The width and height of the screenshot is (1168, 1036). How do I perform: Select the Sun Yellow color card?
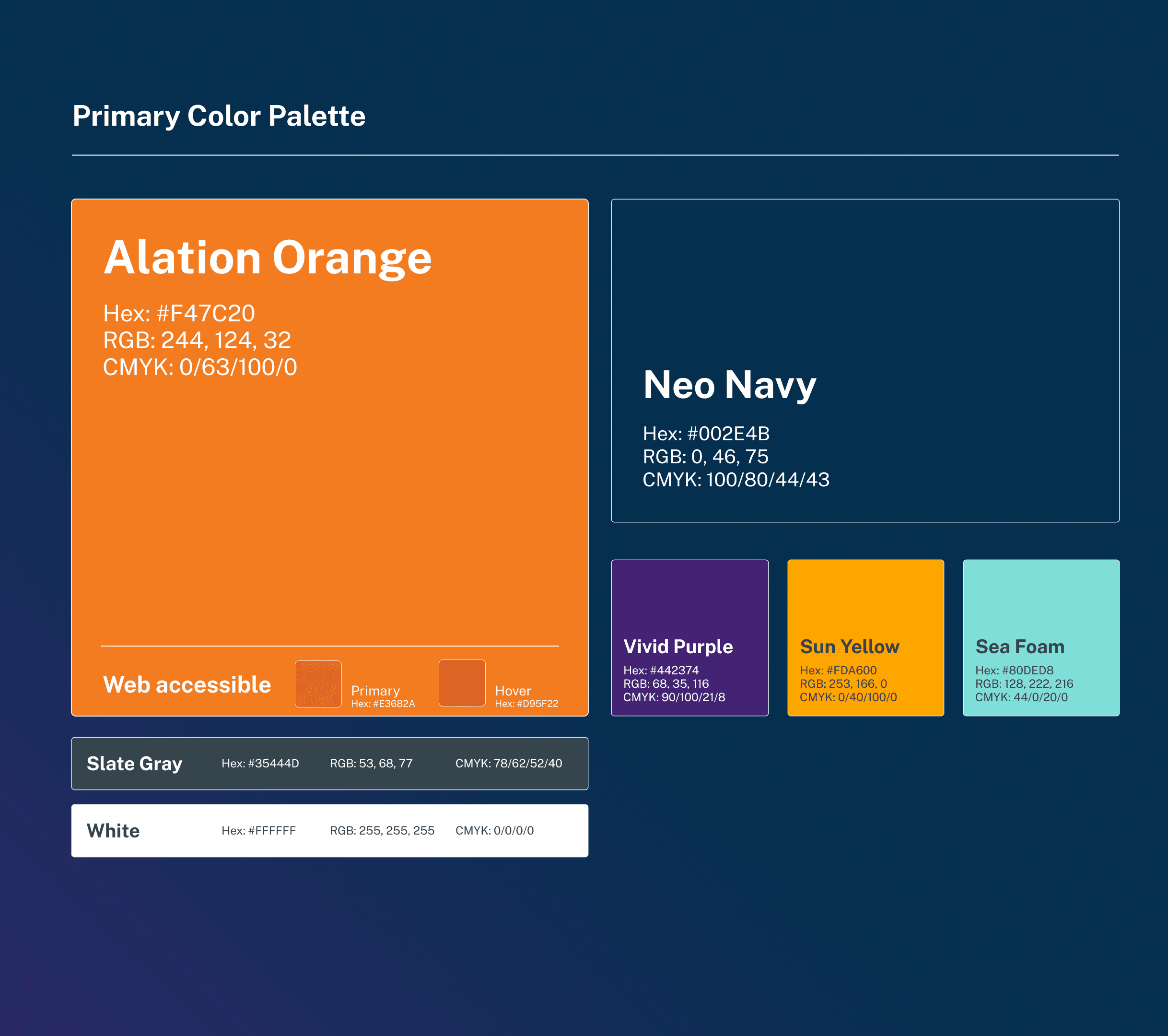[865, 637]
